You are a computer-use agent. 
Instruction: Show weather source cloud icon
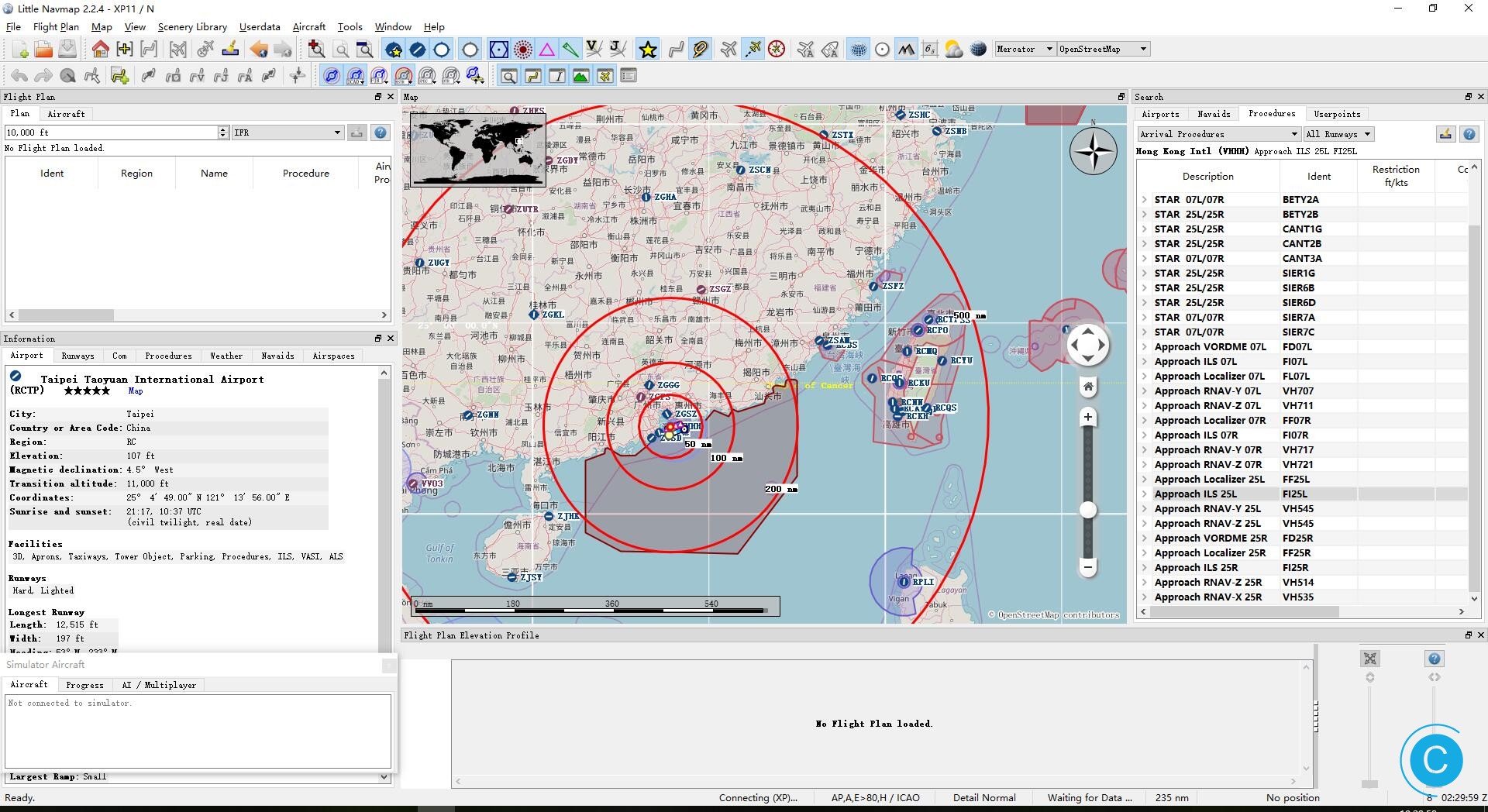tap(954, 50)
